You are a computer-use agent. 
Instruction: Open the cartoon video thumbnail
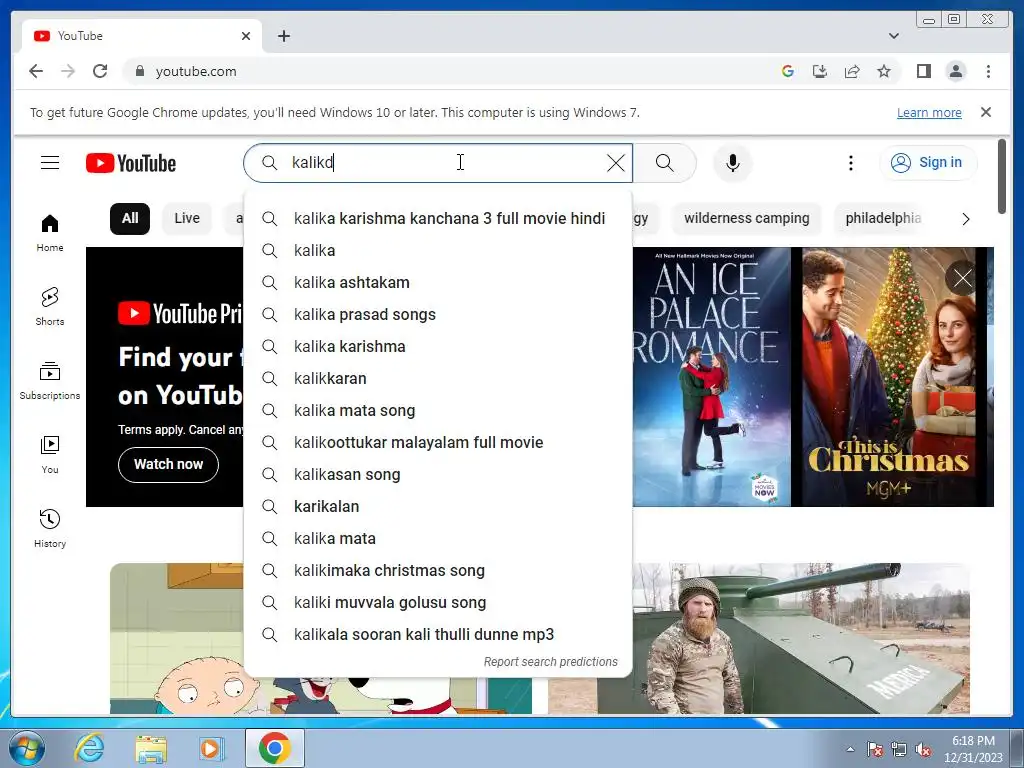[176, 638]
